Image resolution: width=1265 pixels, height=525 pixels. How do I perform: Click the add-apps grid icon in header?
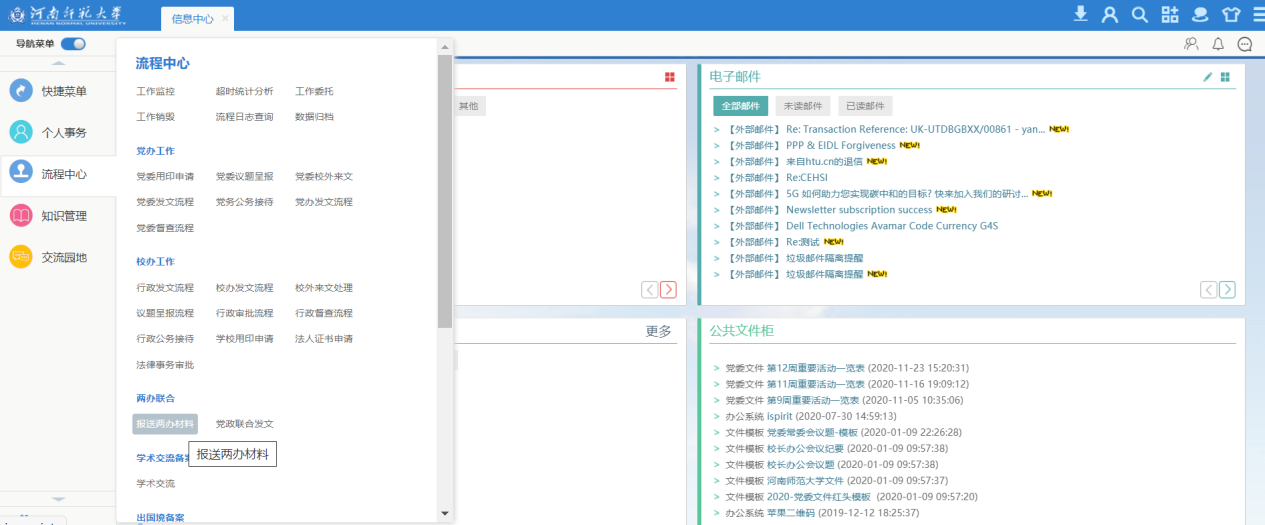click(1169, 14)
